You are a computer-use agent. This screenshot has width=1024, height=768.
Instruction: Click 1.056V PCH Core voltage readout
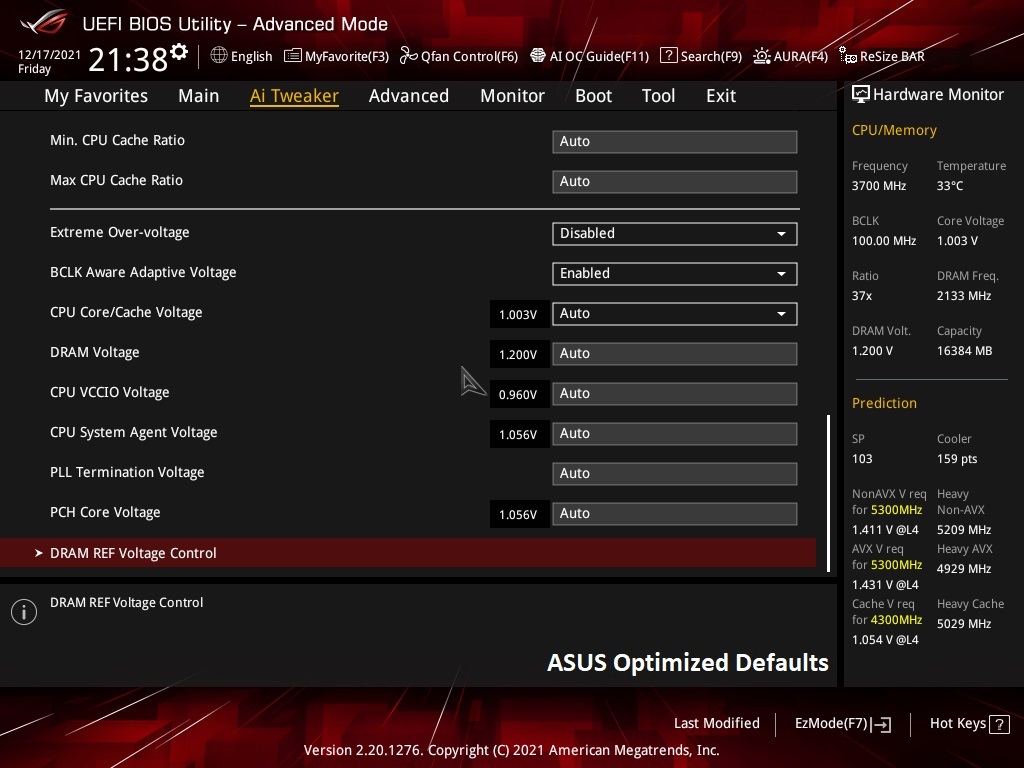(519, 515)
